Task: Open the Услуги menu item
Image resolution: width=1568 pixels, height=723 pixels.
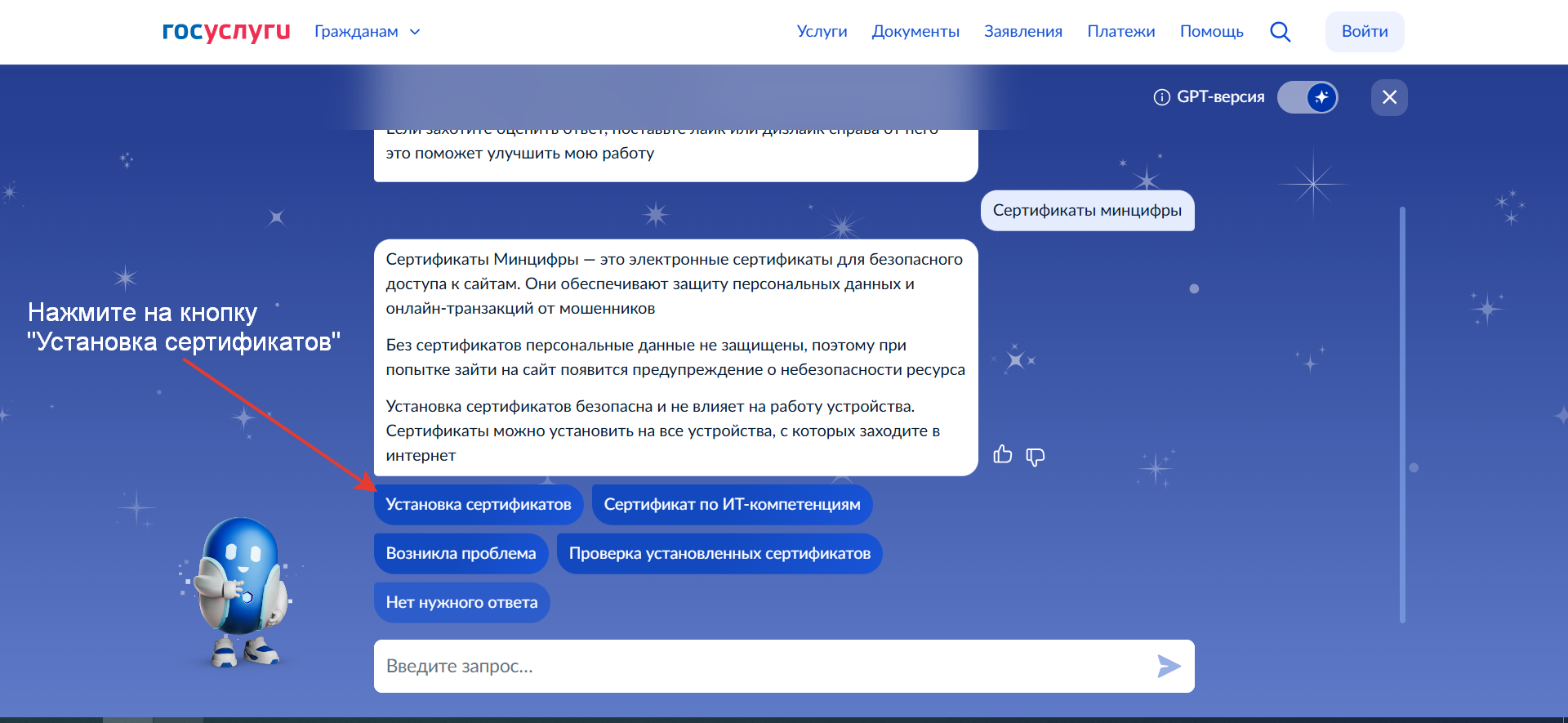Action: click(x=822, y=32)
